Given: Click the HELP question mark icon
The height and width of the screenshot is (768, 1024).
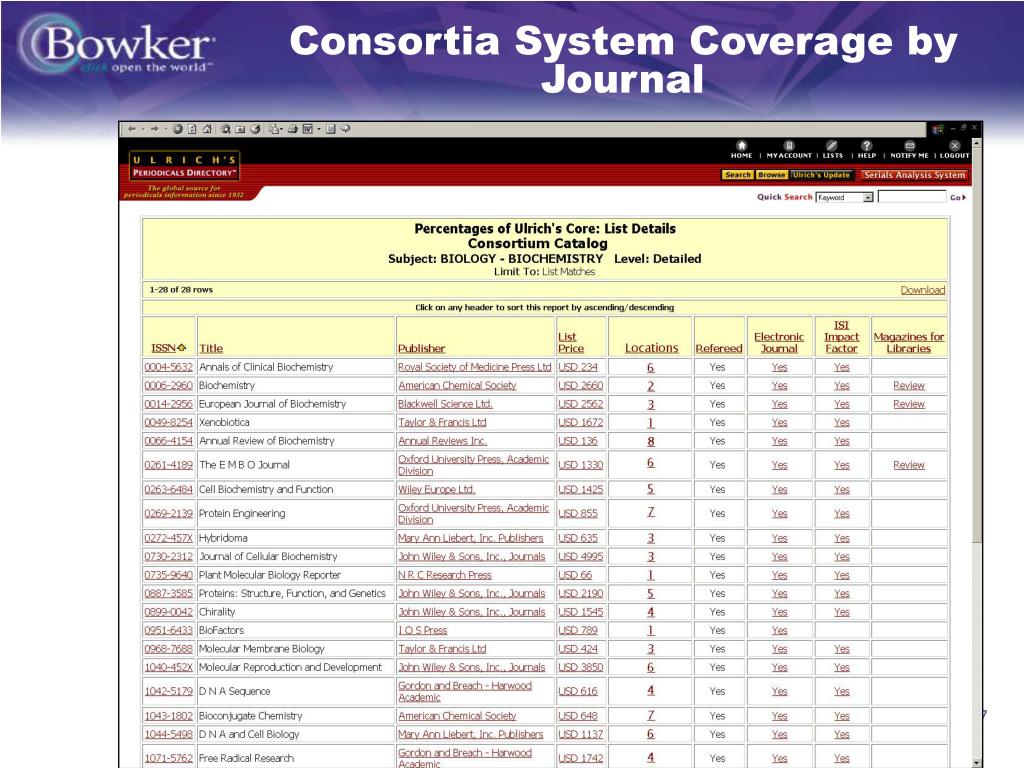Looking at the screenshot, I should pos(867,146).
